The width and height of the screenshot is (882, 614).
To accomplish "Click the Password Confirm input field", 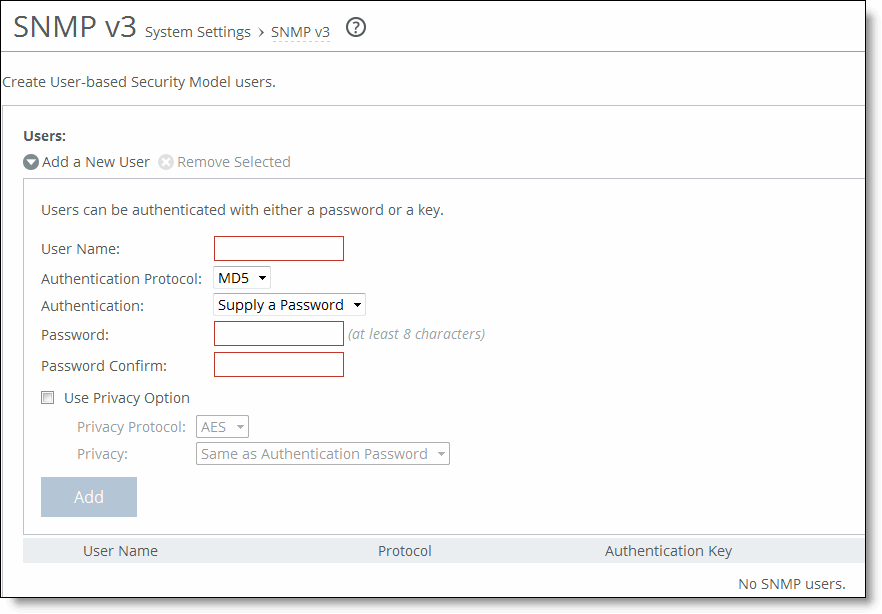I will point(278,364).
